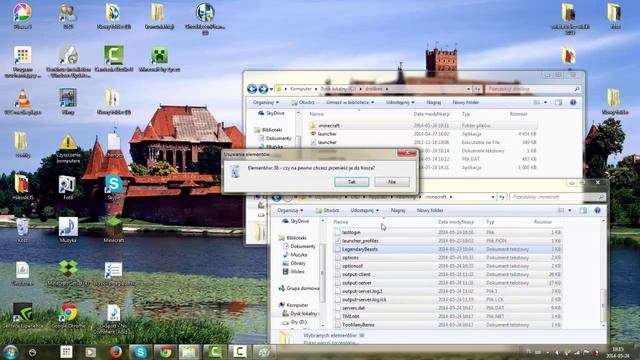Focus the .minecraft window search field
Screen dimensions: 640x360
click(x=557, y=197)
